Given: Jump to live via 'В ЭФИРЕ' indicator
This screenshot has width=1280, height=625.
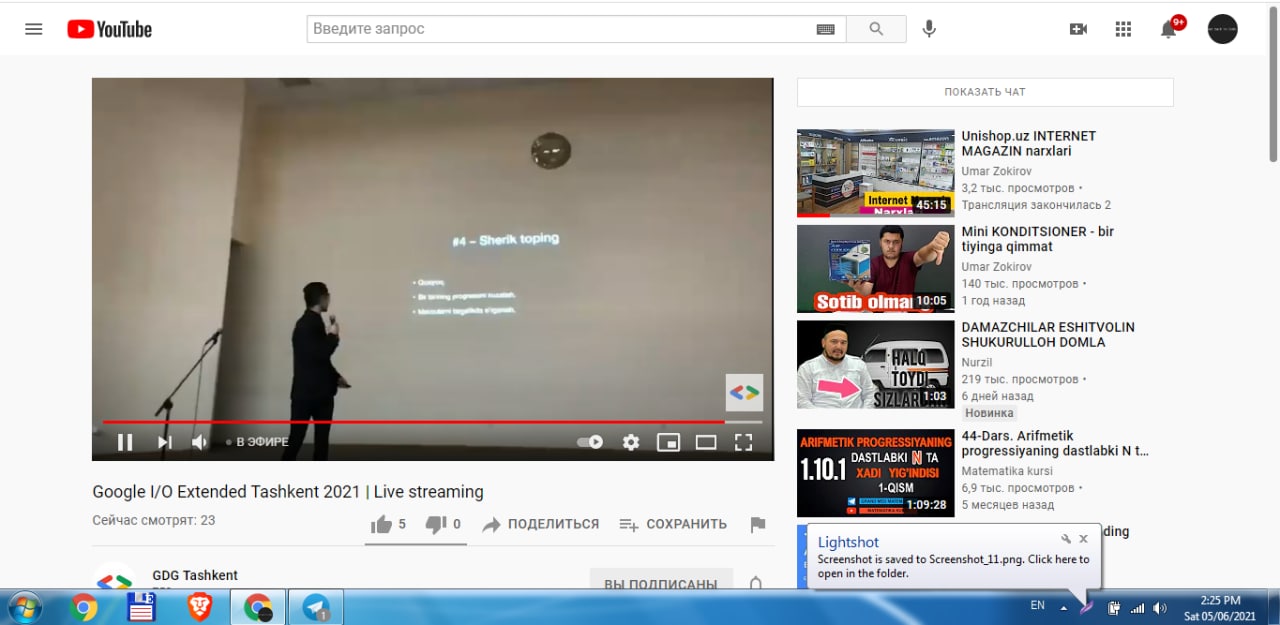Looking at the screenshot, I should point(257,442).
